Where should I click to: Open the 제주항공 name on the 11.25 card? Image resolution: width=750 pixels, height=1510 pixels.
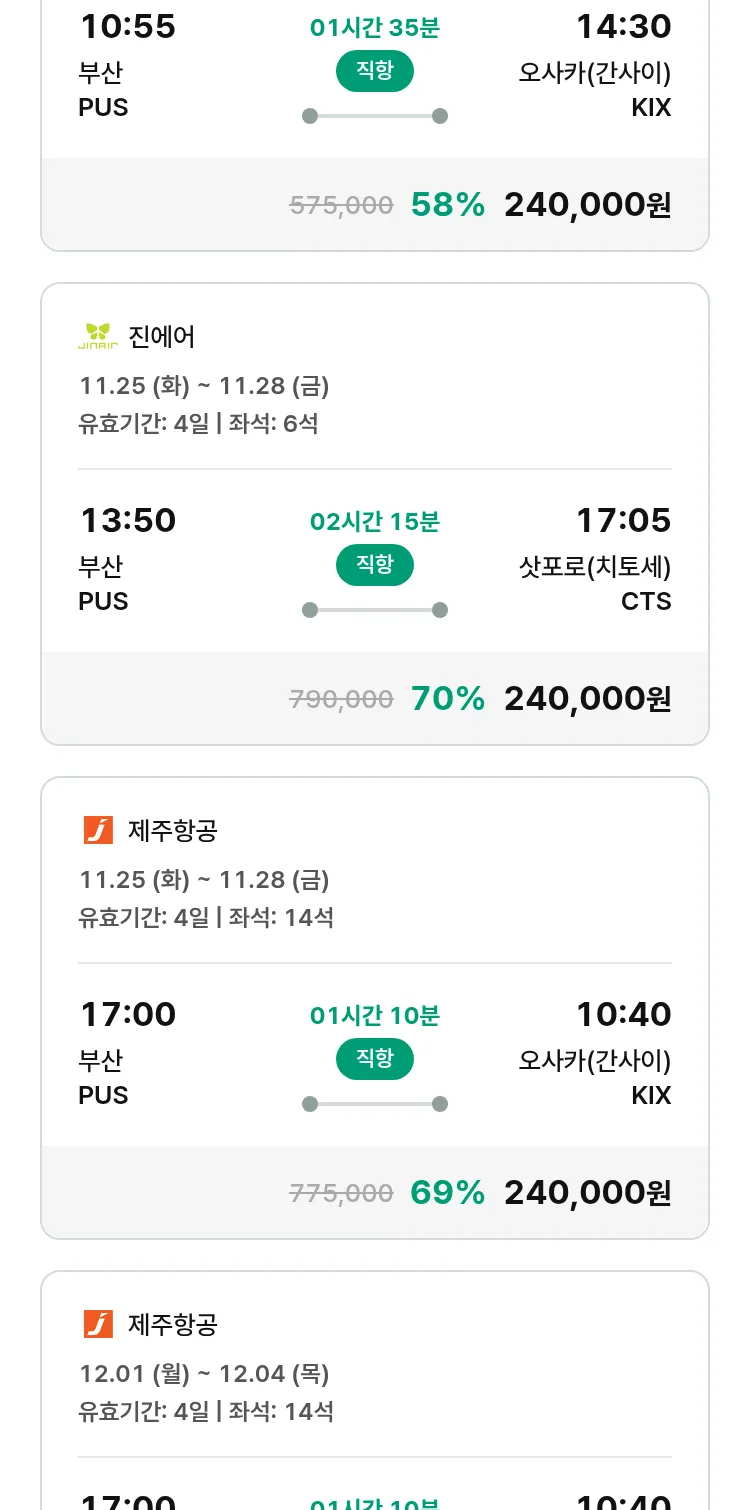173,831
